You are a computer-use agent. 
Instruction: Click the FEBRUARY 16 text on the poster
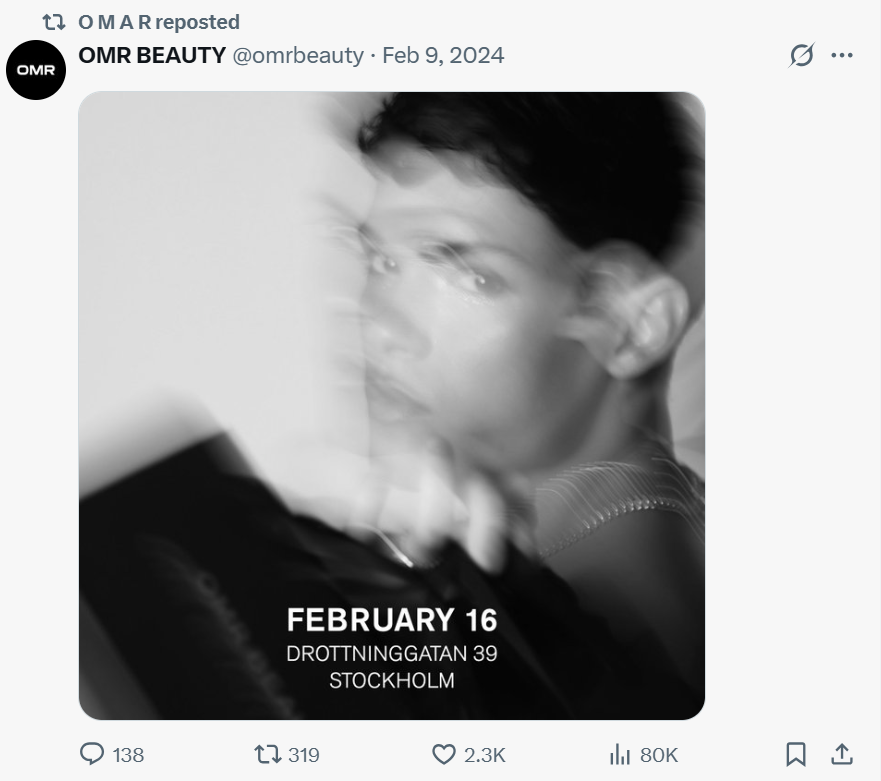392,620
